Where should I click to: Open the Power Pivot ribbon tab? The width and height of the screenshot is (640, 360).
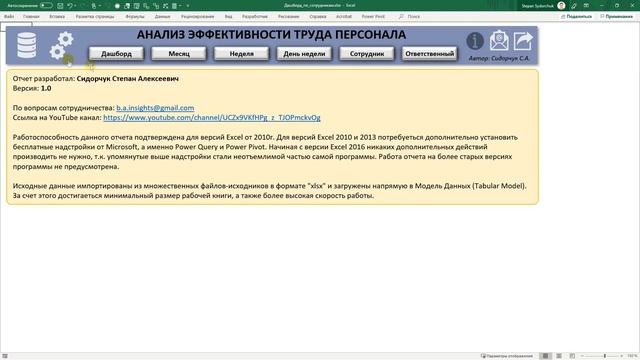373,16
